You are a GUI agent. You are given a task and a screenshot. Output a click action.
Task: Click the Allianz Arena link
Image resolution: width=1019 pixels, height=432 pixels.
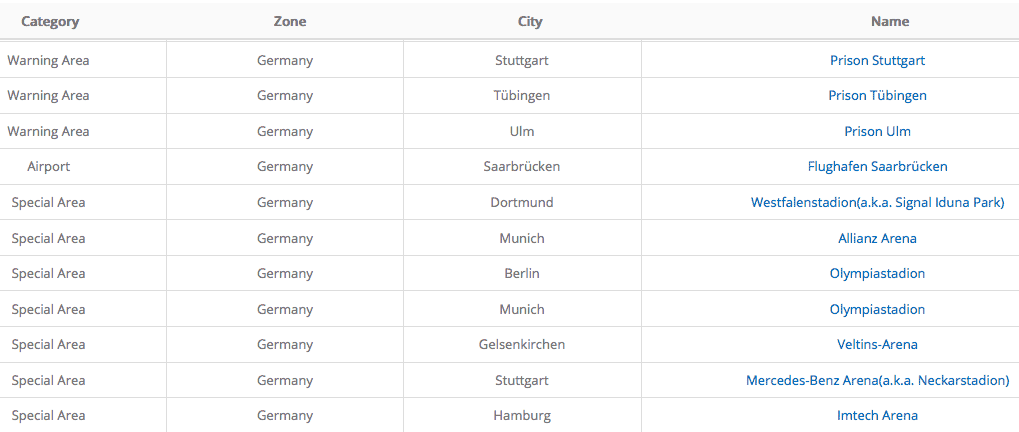pyautogui.click(x=877, y=238)
